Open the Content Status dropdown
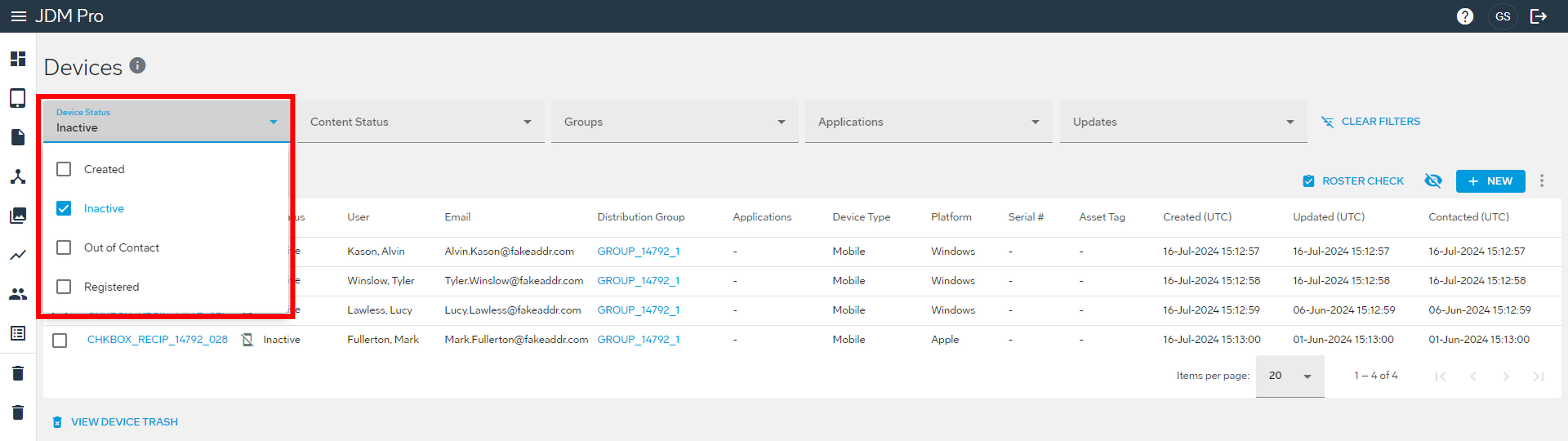The height and width of the screenshot is (441, 1568). click(x=421, y=122)
